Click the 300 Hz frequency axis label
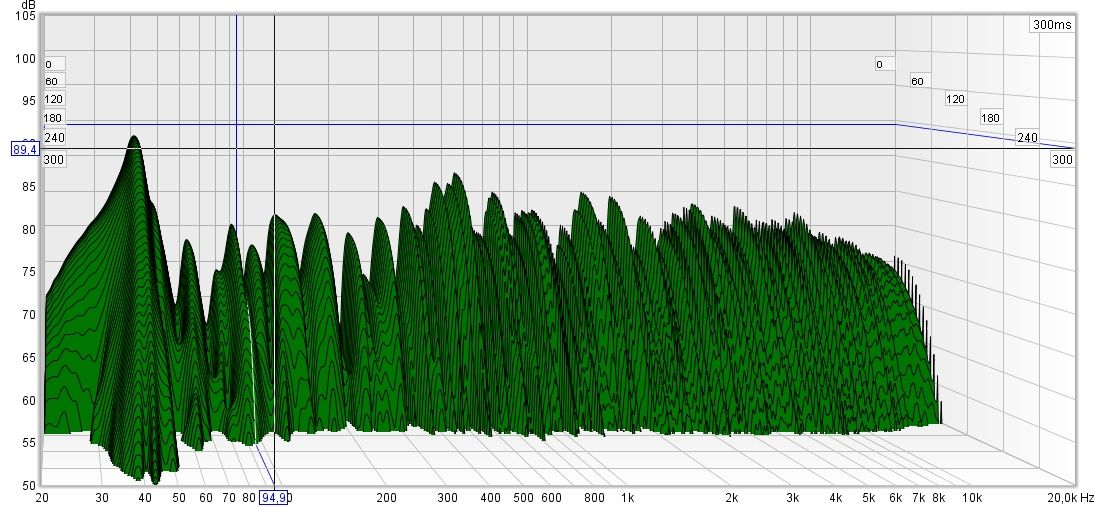Screen dimensions: 1095x507 (x=448, y=498)
